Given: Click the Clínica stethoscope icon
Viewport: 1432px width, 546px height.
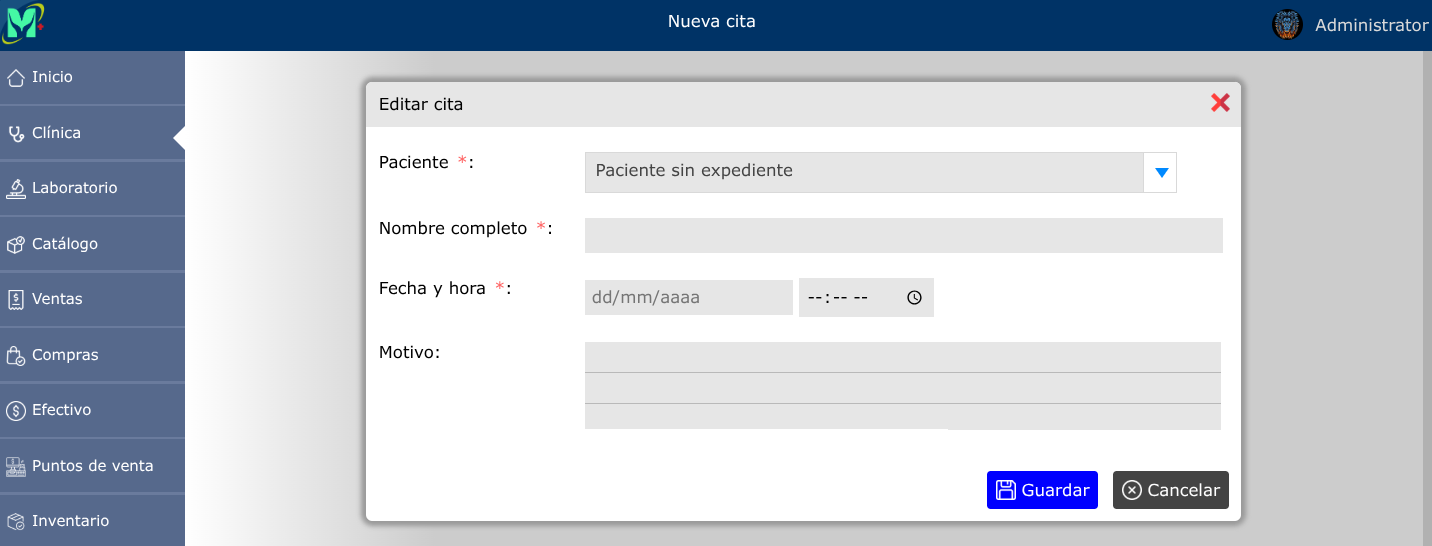Looking at the screenshot, I should [15, 134].
